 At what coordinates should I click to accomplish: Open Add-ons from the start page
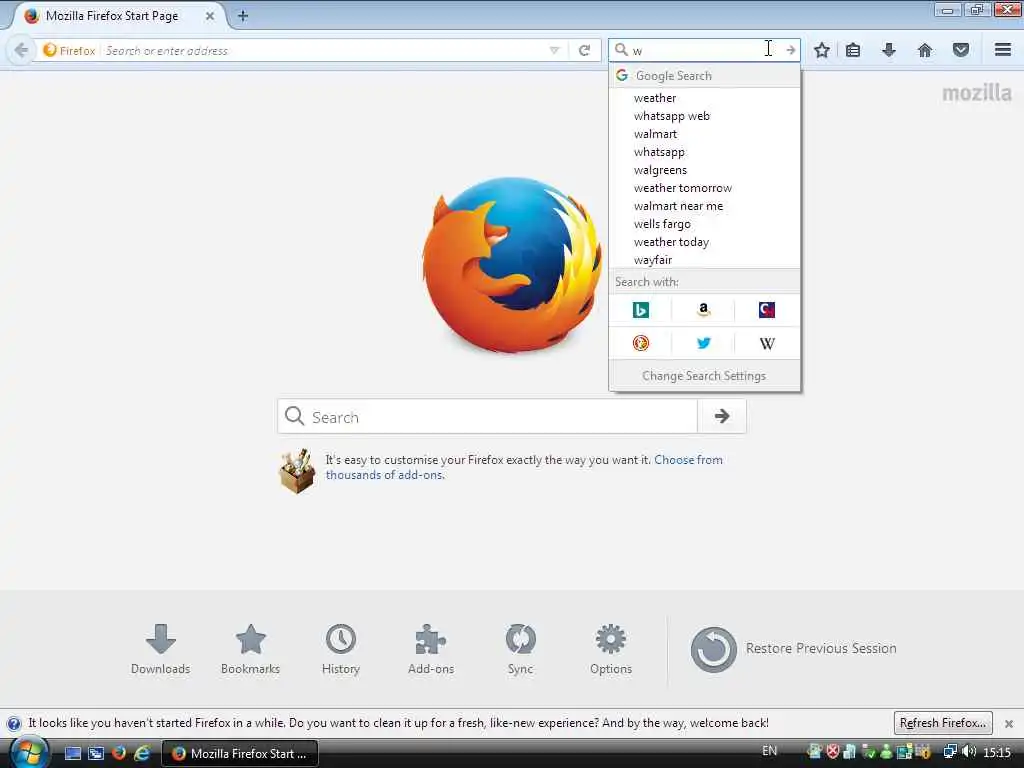coord(430,649)
